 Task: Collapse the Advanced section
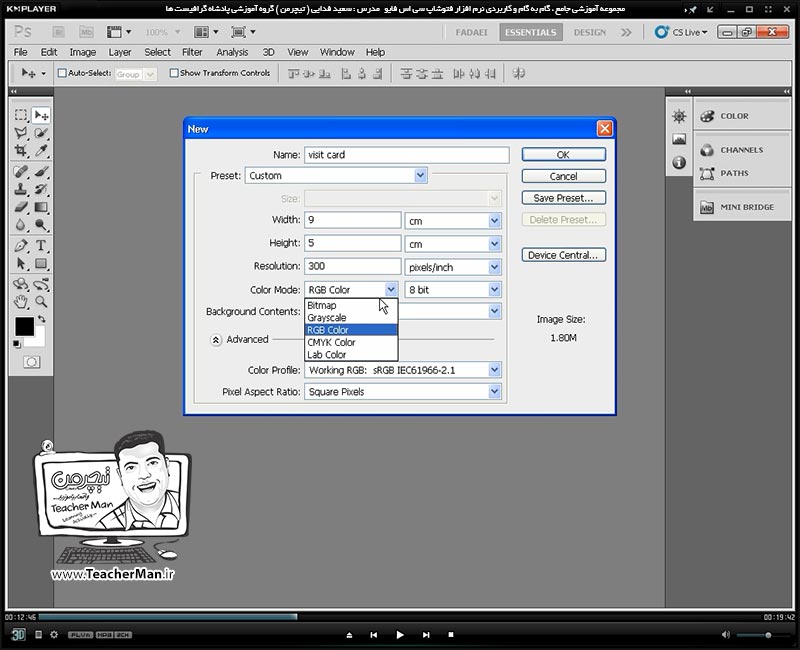tap(216, 340)
